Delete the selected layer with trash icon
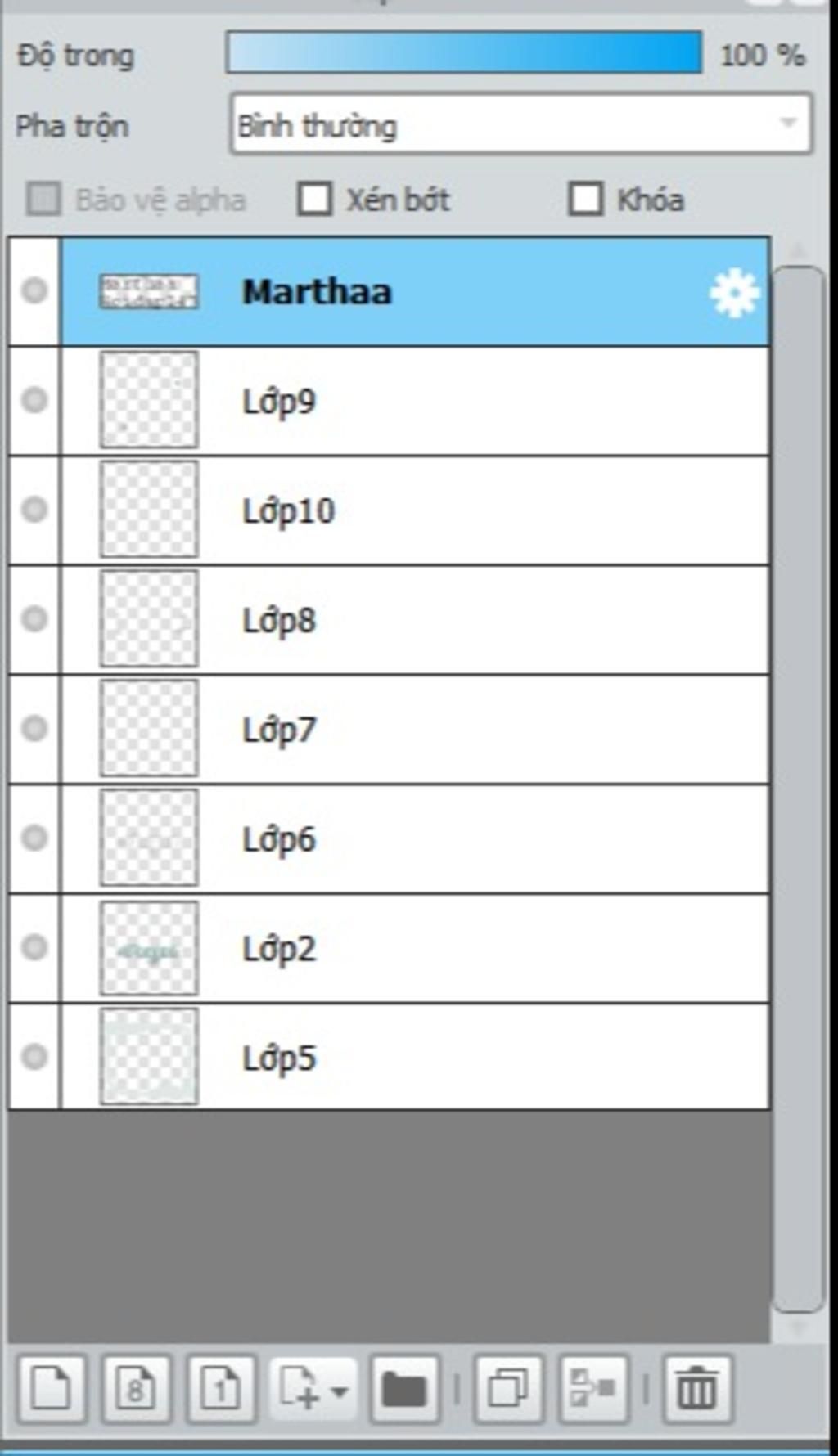This screenshot has height=1456, width=838. pos(697,1389)
